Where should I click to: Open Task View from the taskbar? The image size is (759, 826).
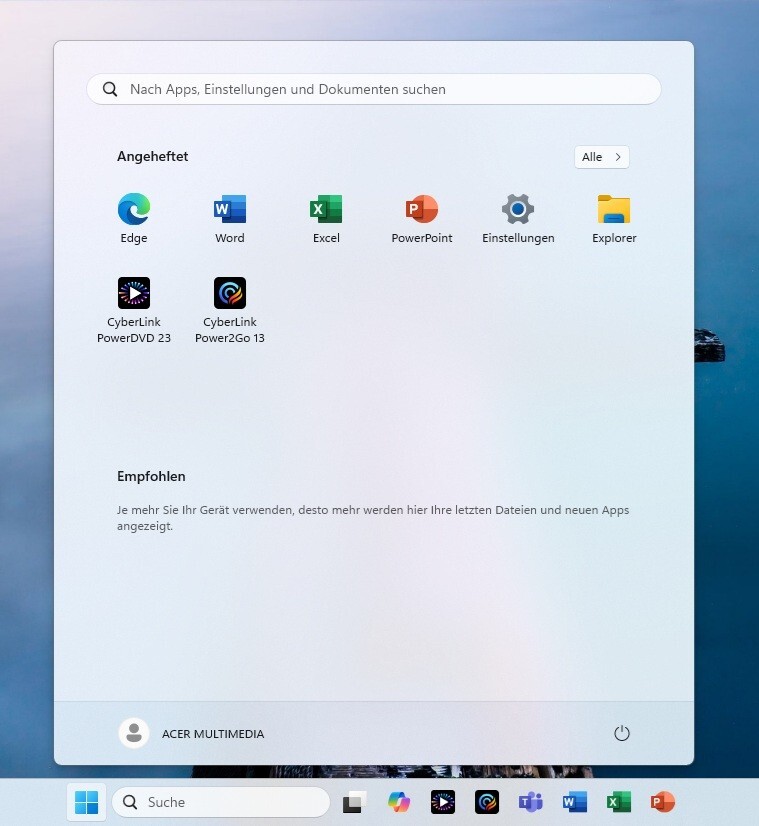(x=354, y=802)
